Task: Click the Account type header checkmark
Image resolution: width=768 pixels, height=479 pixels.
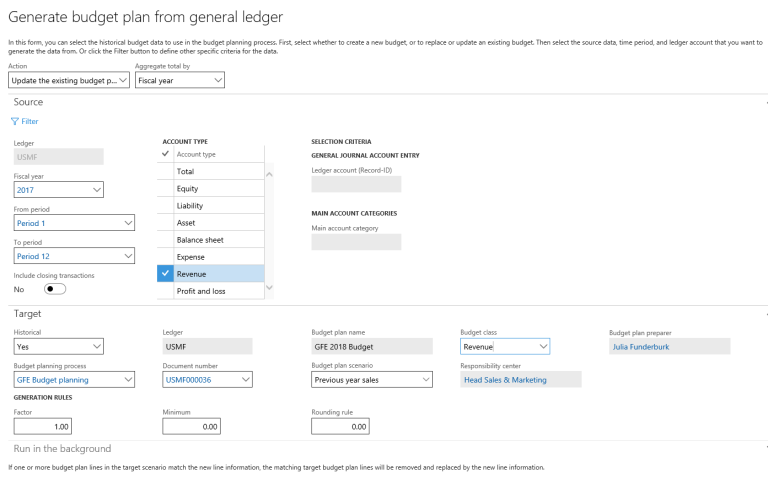Action: pos(166,154)
